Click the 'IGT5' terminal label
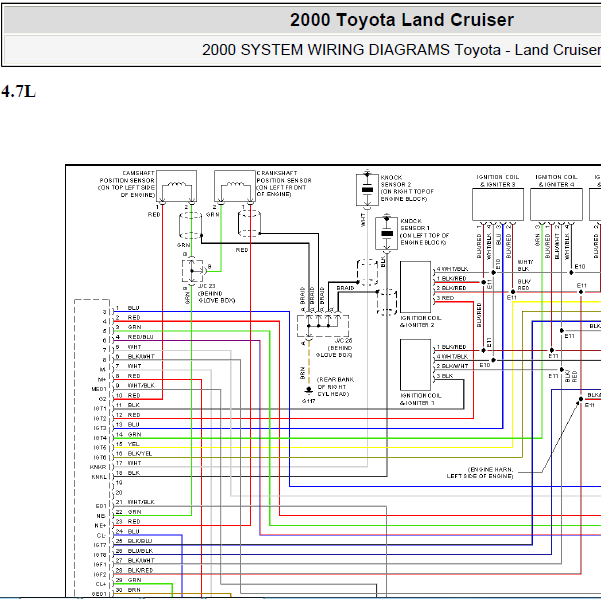 (100, 448)
